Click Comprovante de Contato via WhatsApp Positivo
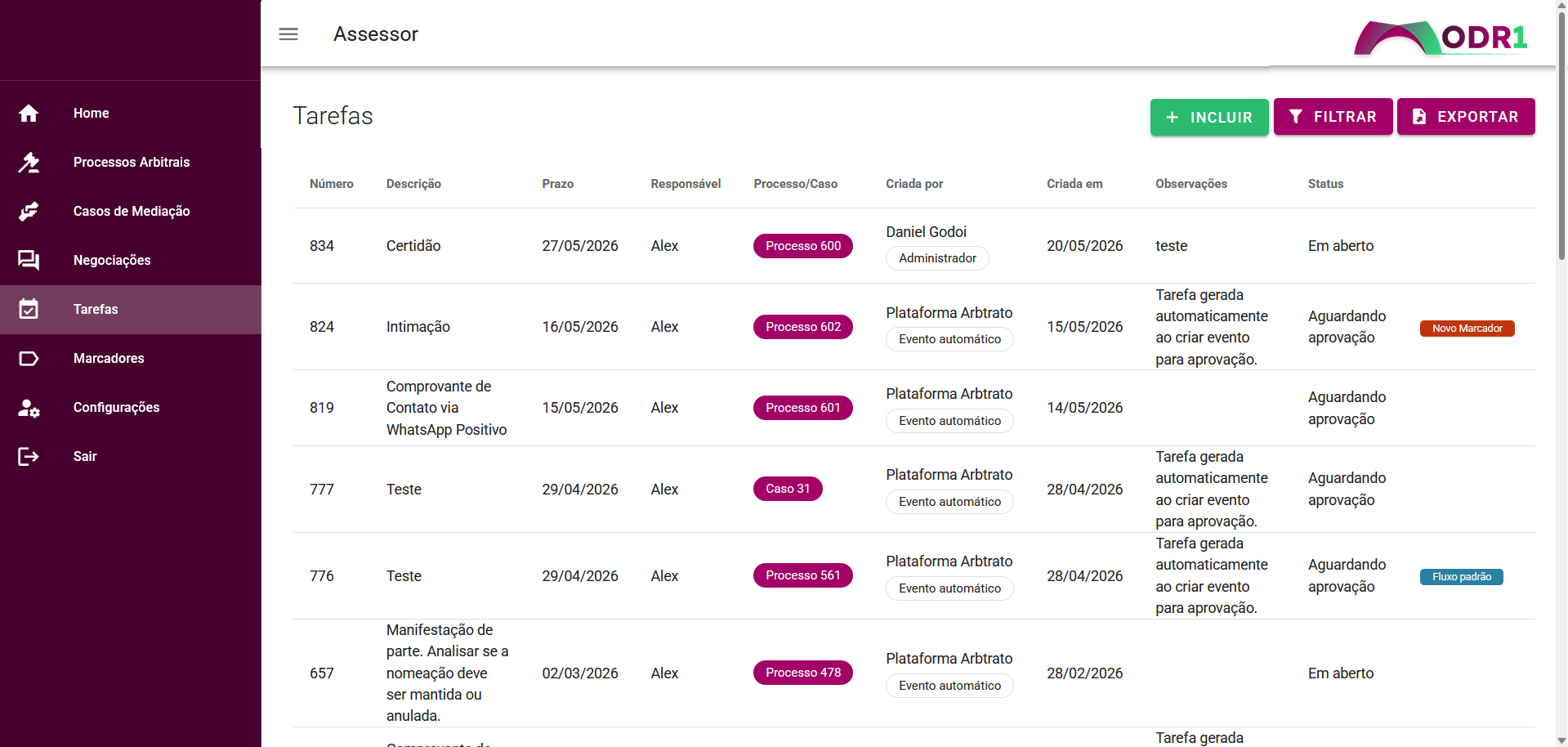 coord(447,408)
